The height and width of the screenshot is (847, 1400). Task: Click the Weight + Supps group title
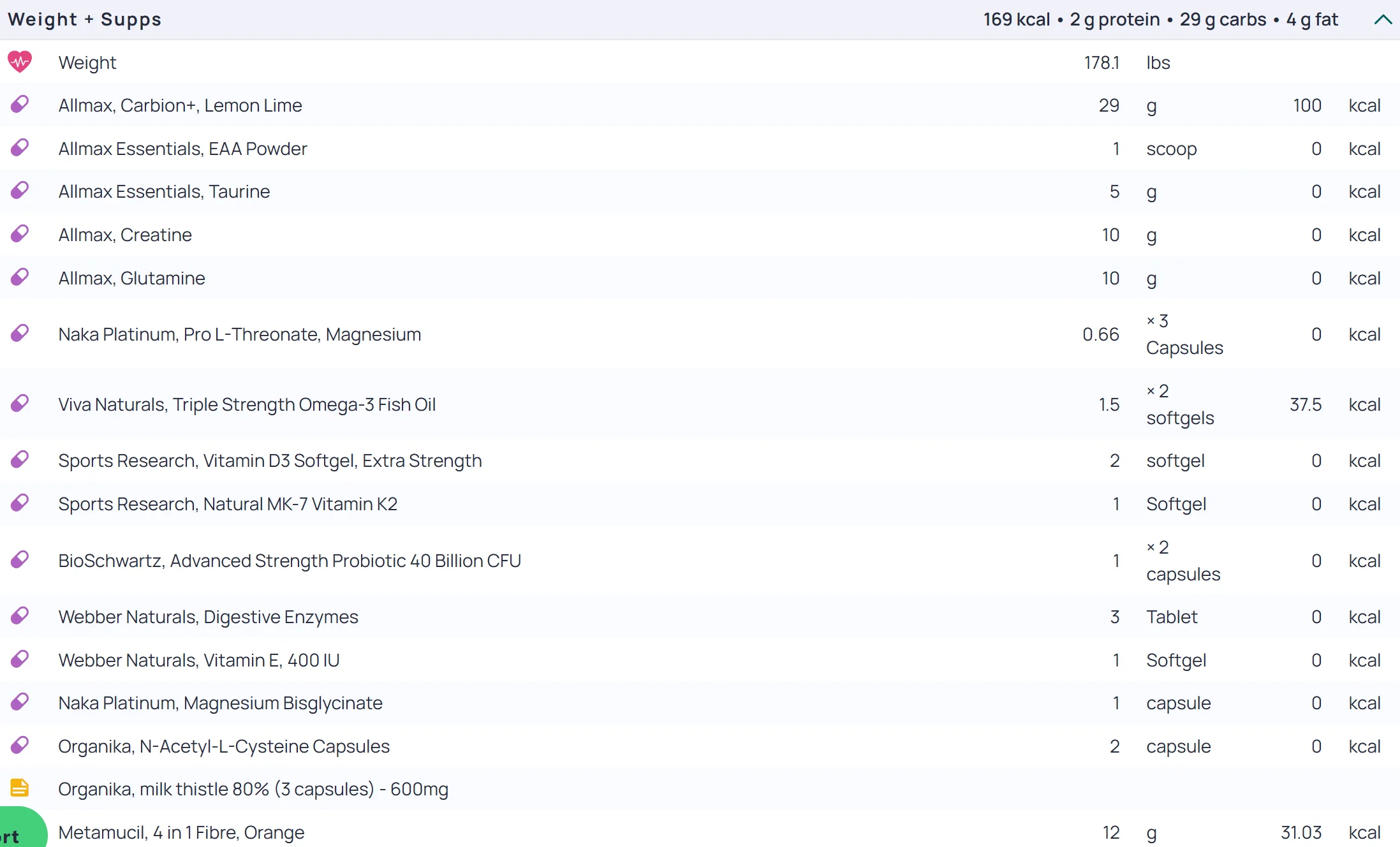point(84,20)
